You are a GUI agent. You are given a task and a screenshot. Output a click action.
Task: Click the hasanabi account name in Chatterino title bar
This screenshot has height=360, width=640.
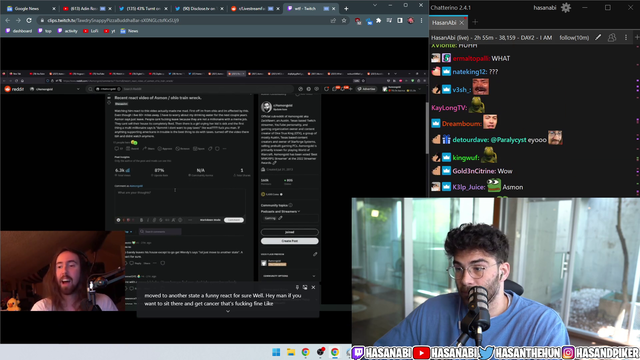click(544, 7)
